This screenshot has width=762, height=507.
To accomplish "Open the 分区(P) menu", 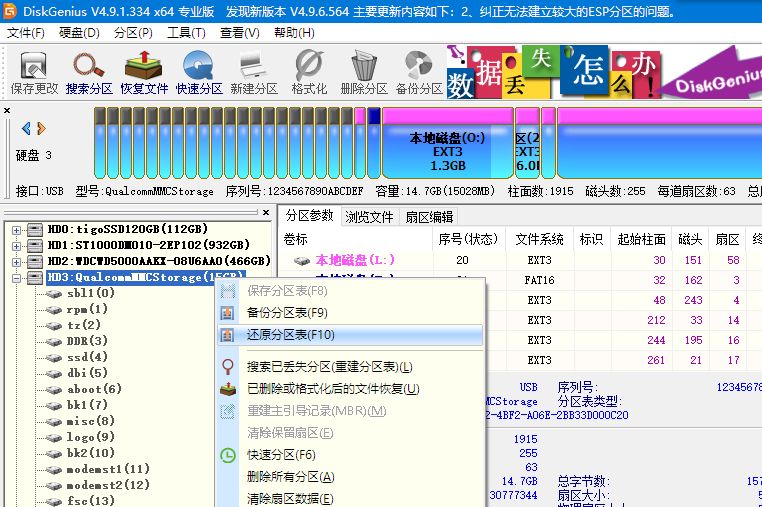I will point(133,33).
